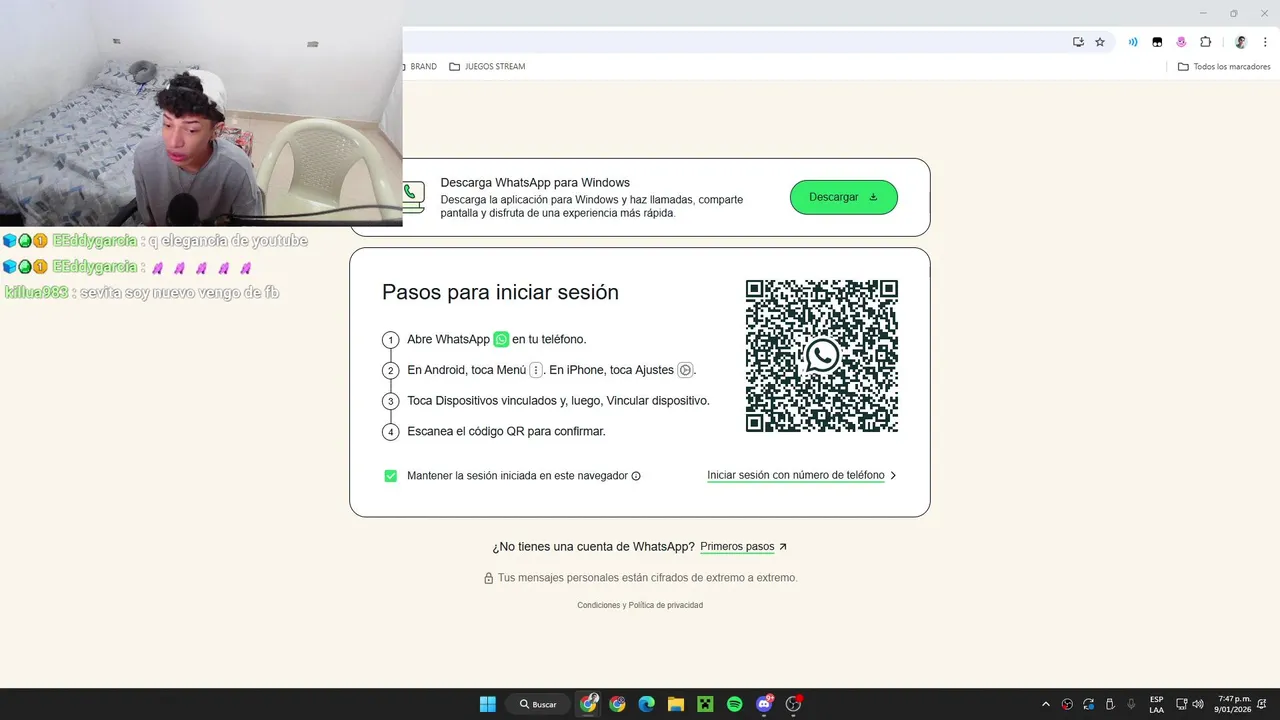The height and width of the screenshot is (720, 1280).
Task: Open Todos los marcadores folder
Action: [x=1224, y=67]
